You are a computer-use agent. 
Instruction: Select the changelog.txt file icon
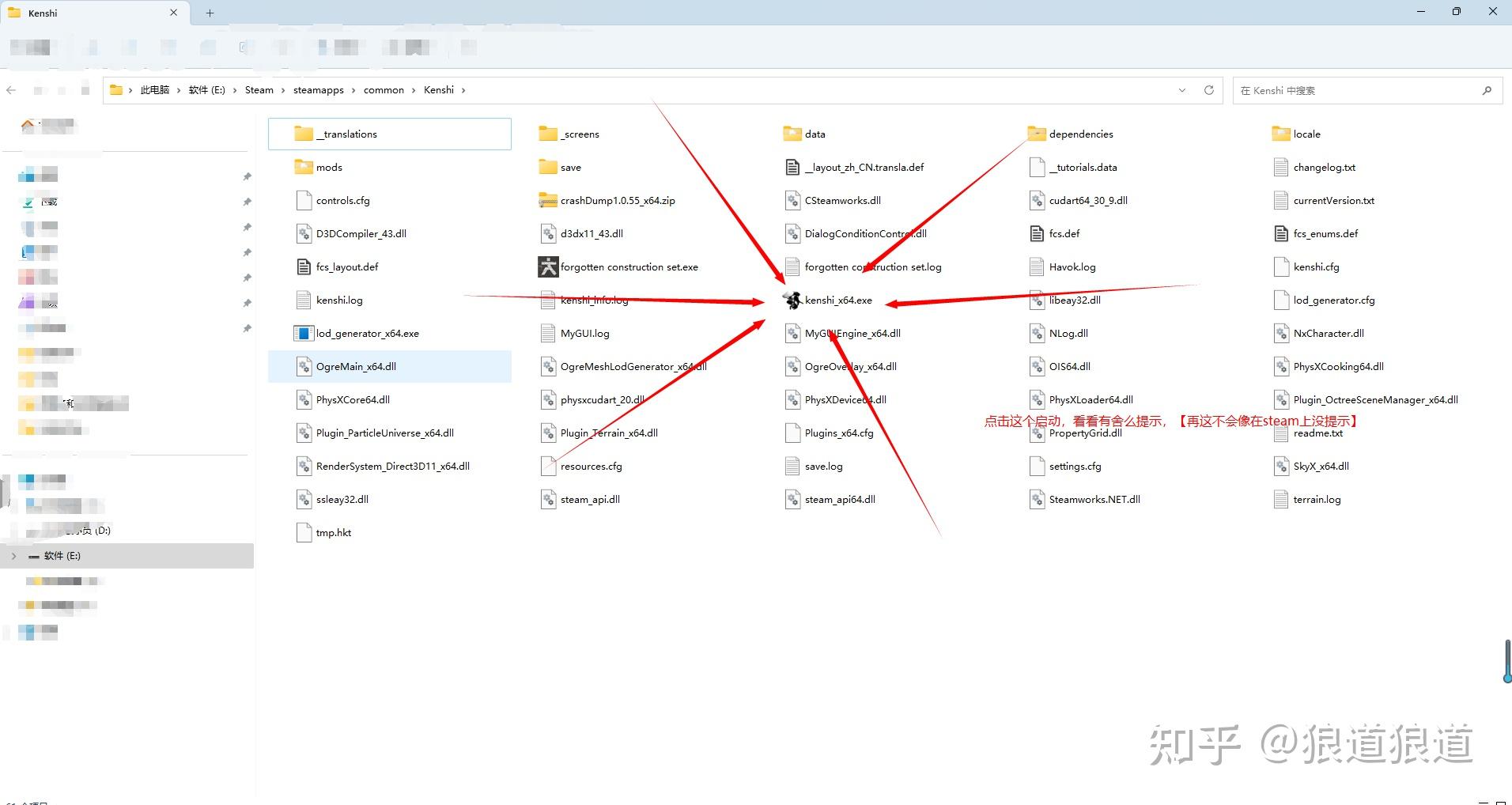(x=1281, y=168)
